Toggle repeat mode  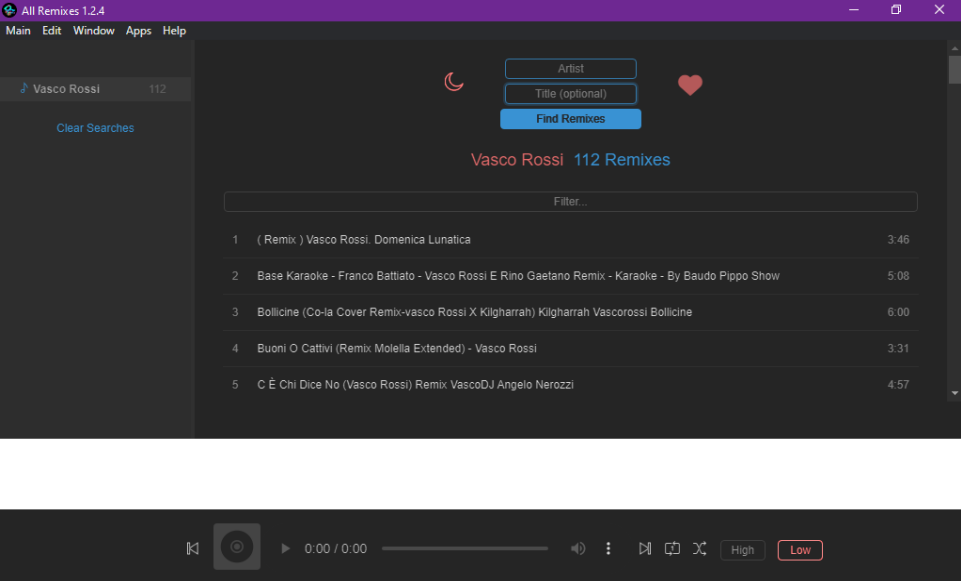(672, 549)
